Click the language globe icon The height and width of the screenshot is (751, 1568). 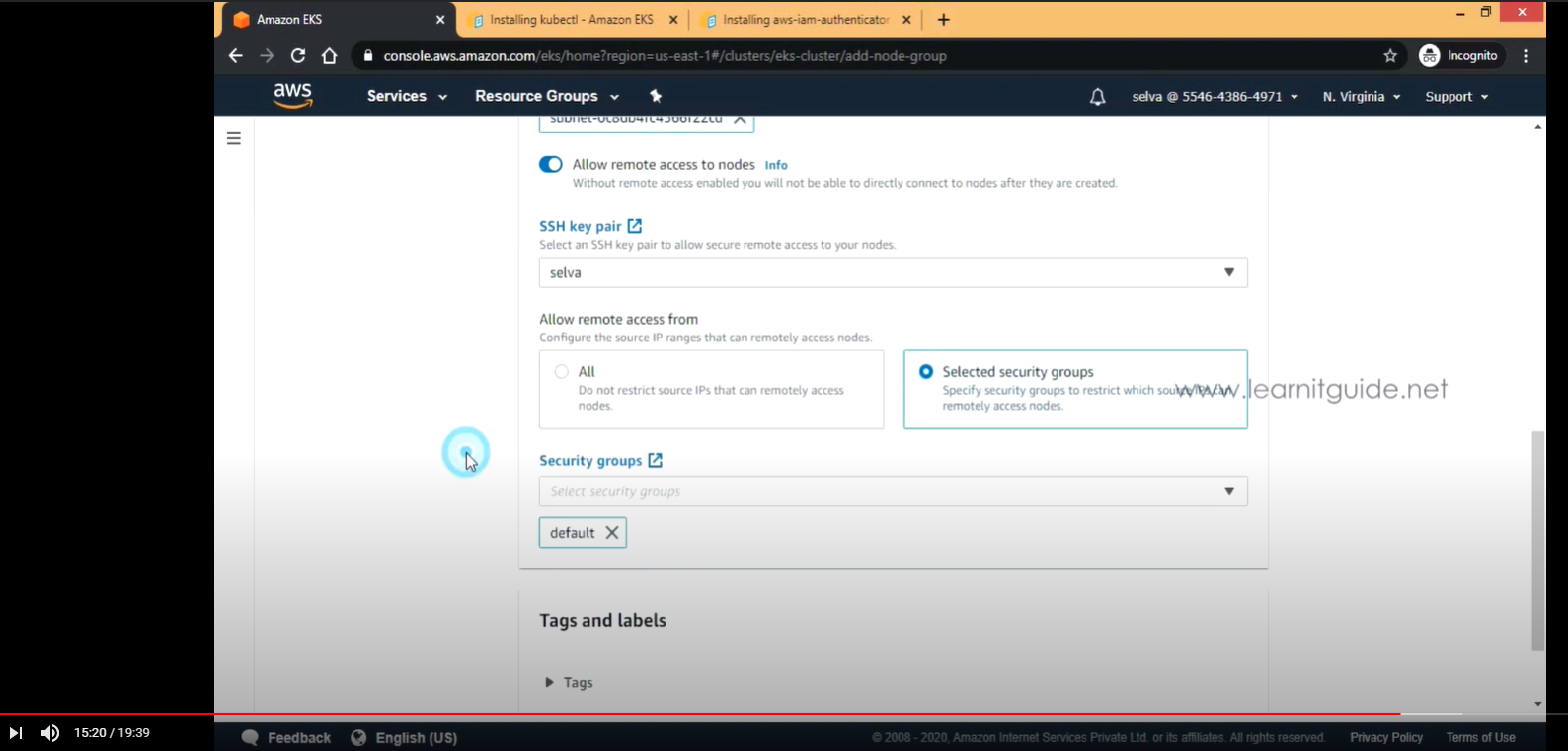358,738
